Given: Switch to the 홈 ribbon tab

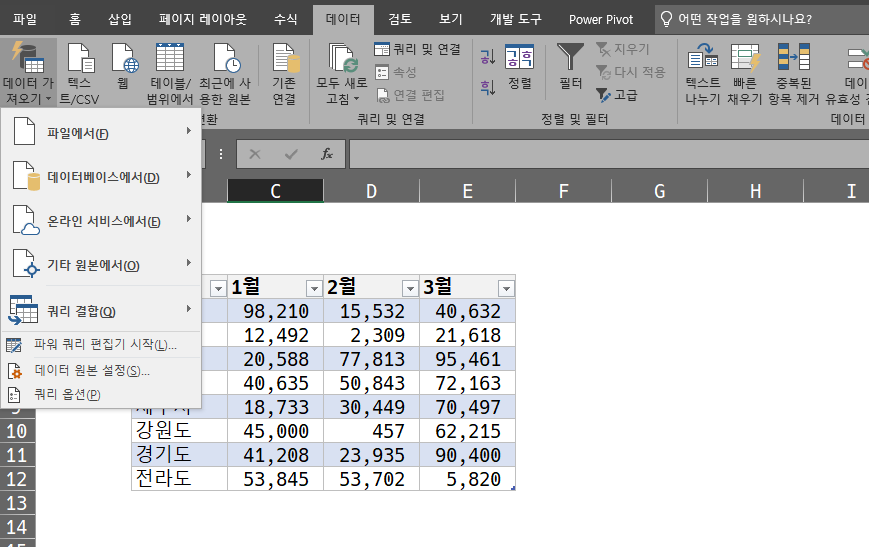Looking at the screenshot, I should tap(75, 19).
